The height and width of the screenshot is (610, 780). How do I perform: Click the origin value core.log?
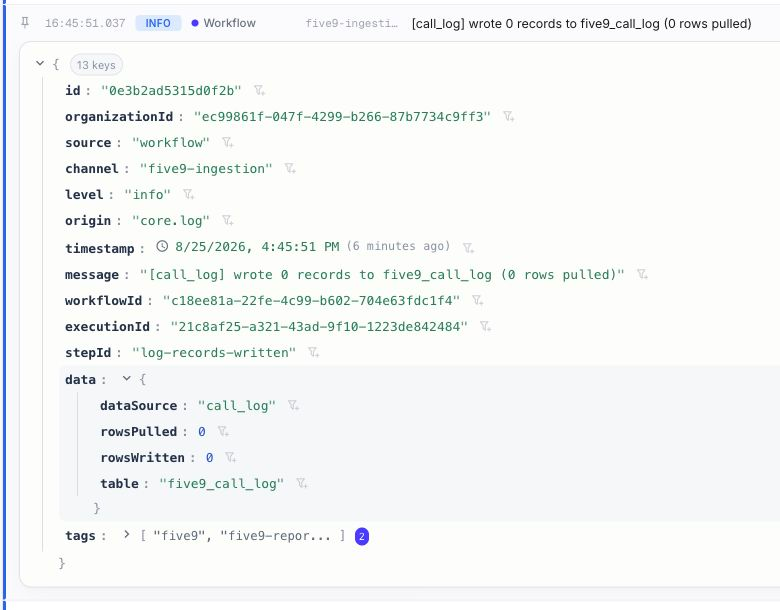pos(171,220)
